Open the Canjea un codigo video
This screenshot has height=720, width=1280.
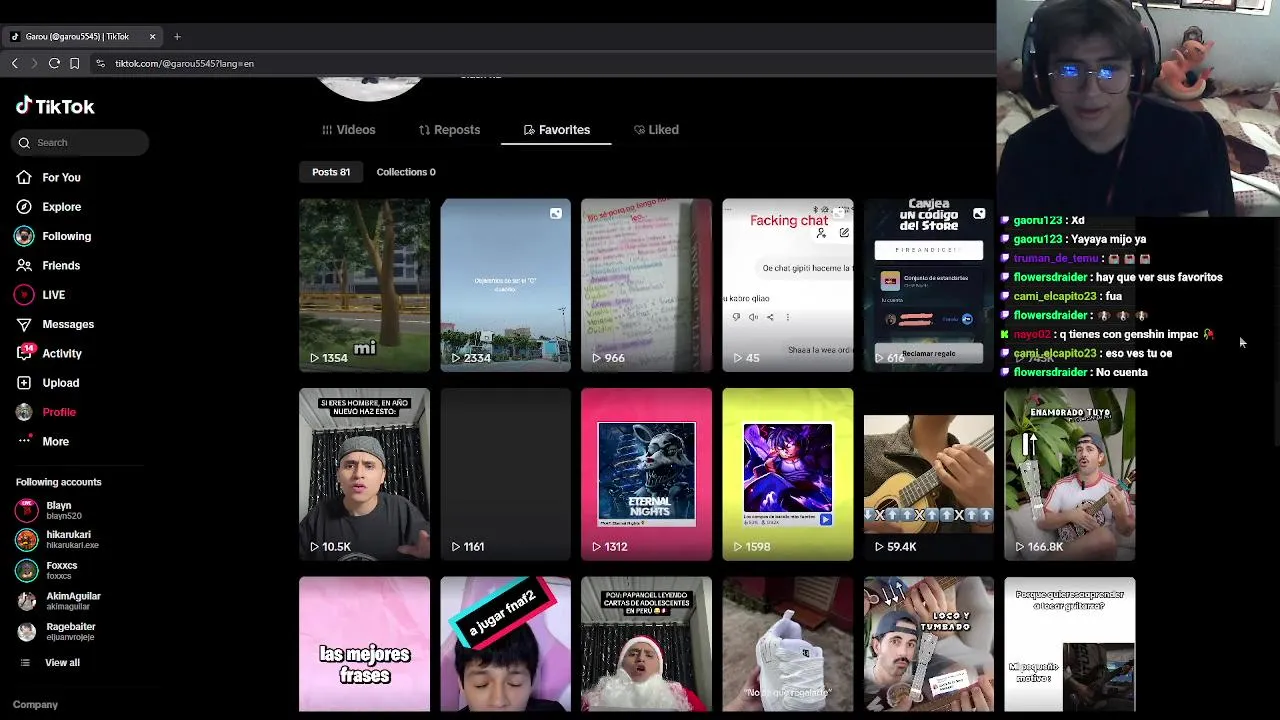(928, 285)
